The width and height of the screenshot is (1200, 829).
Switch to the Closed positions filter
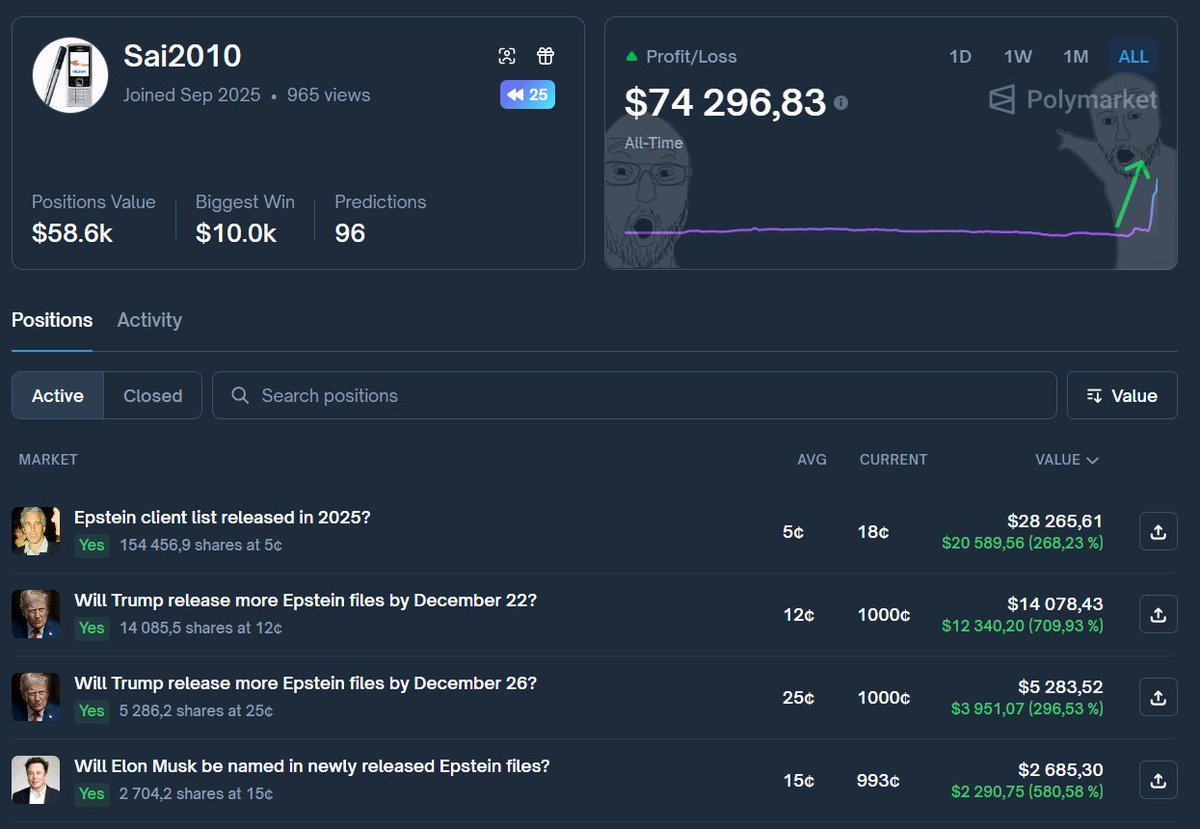pyautogui.click(x=152, y=395)
